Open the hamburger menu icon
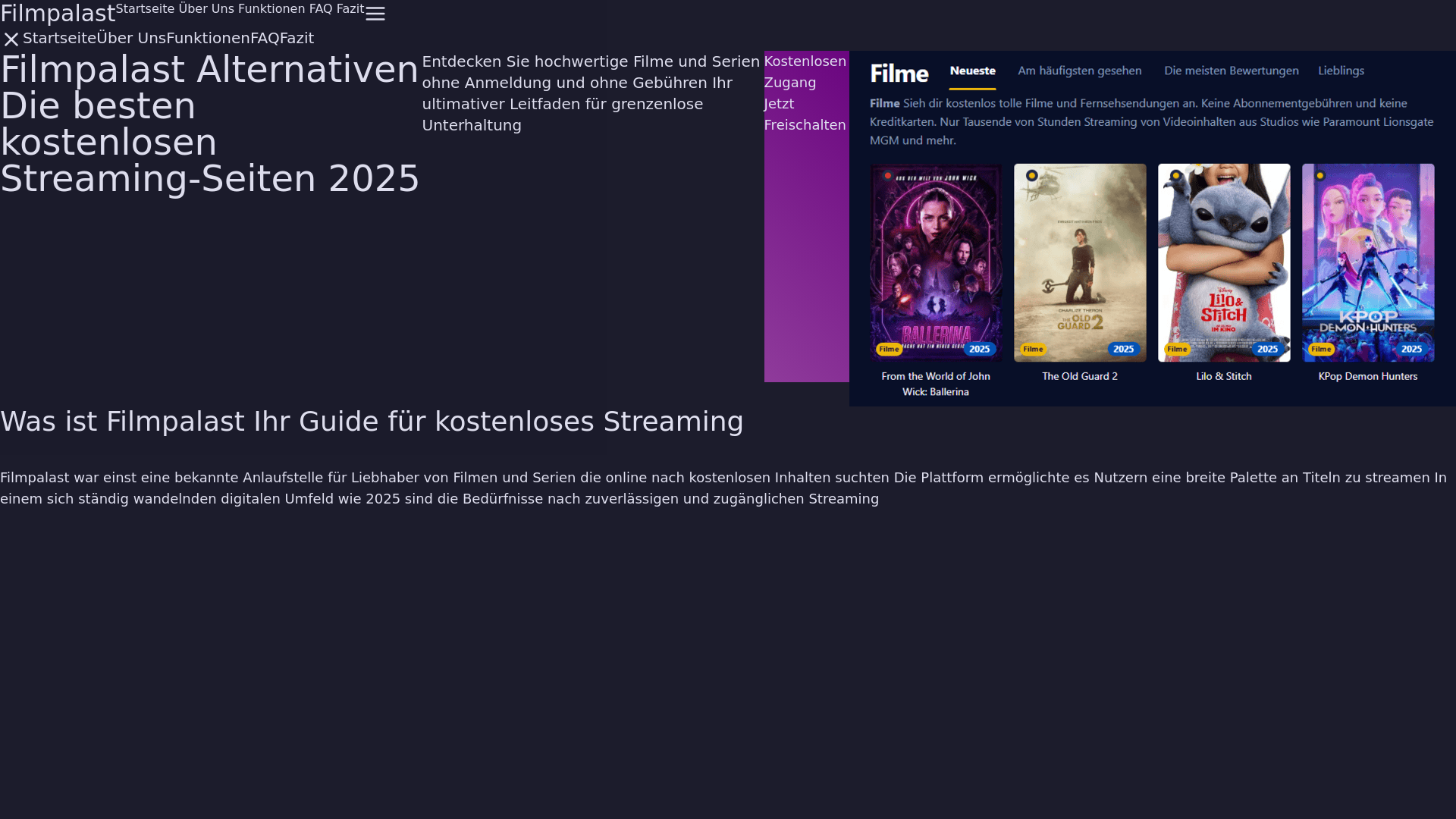This screenshot has width=1456, height=819. [375, 14]
